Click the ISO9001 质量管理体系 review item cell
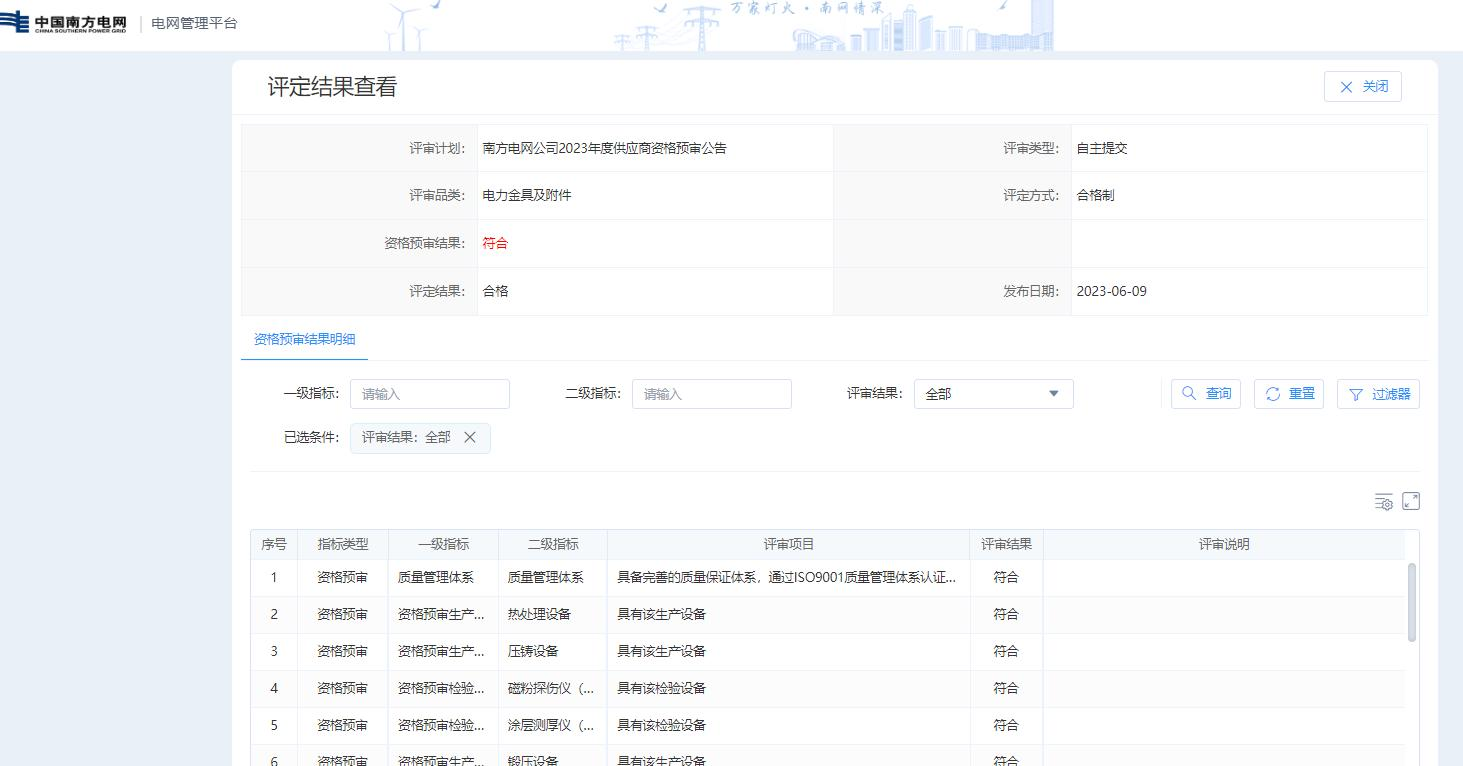The width and height of the screenshot is (1463, 766). coord(788,577)
